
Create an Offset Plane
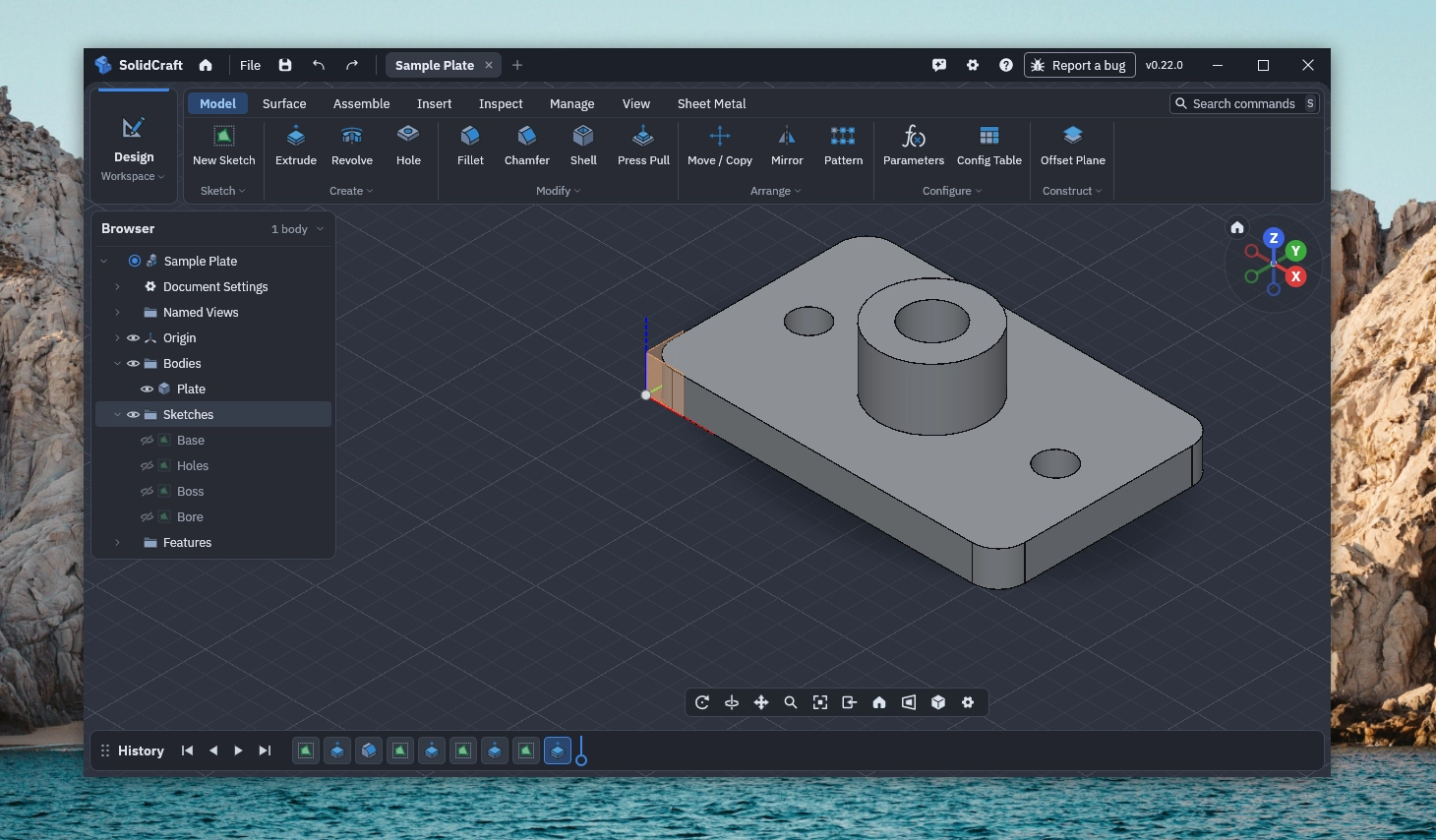[x=1073, y=146]
